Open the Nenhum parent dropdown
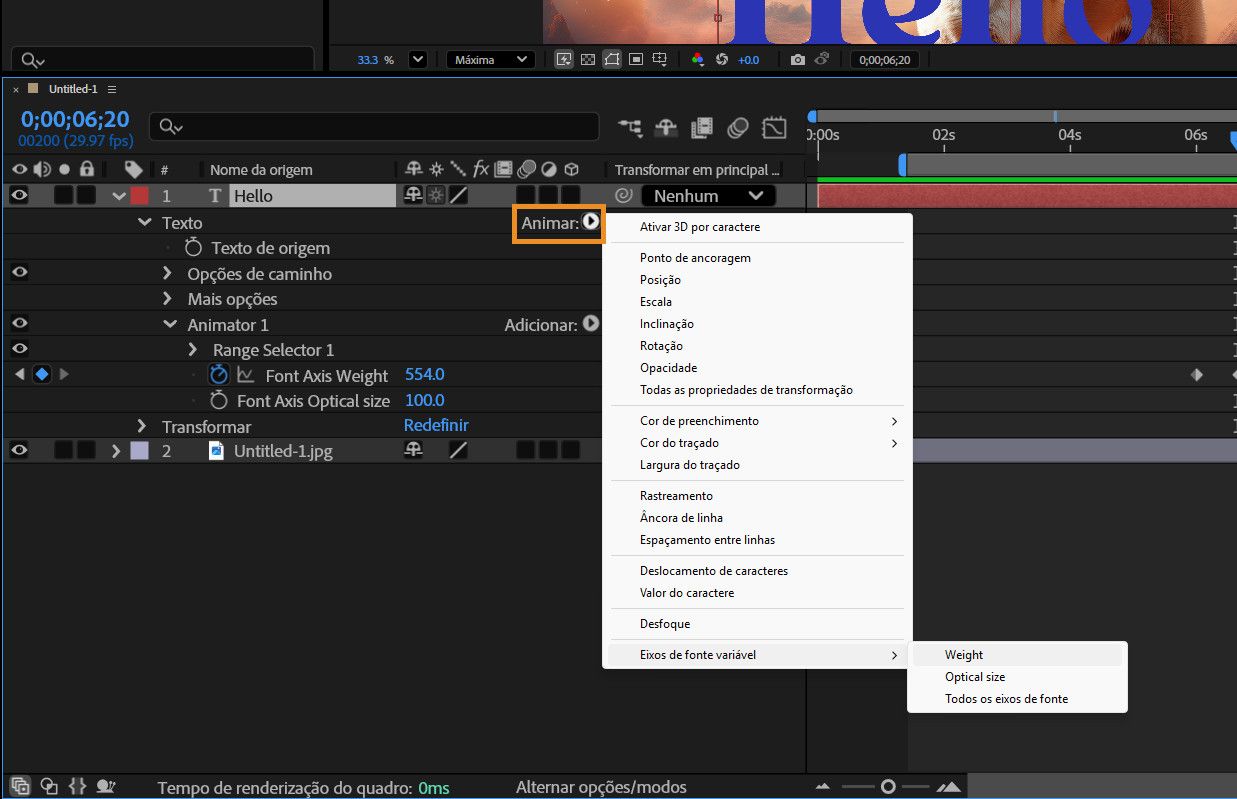 (708, 196)
